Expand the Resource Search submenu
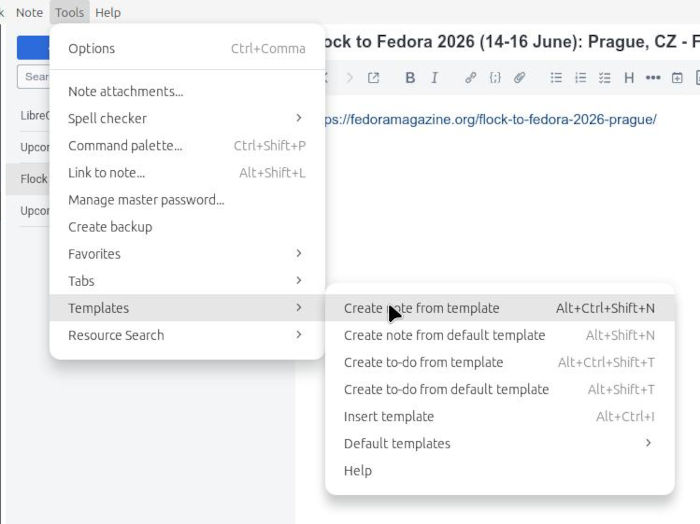 tap(186, 336)
